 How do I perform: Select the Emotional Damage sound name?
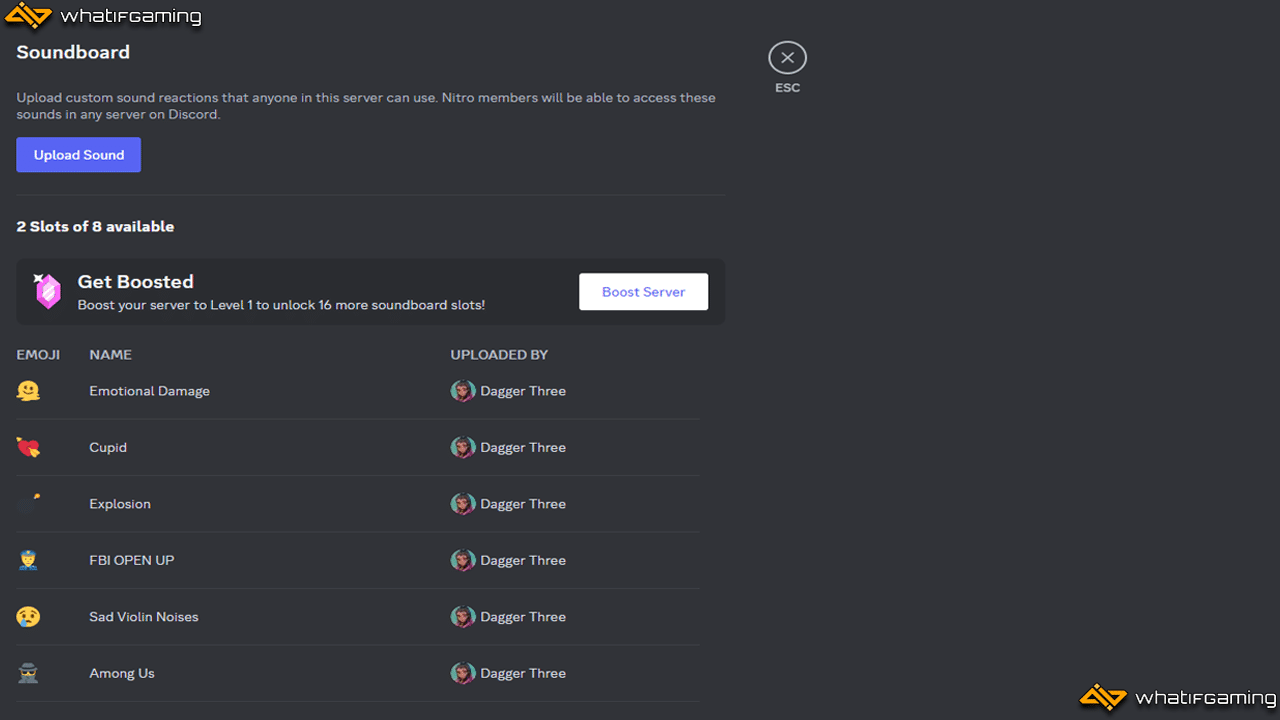point(149,391)
